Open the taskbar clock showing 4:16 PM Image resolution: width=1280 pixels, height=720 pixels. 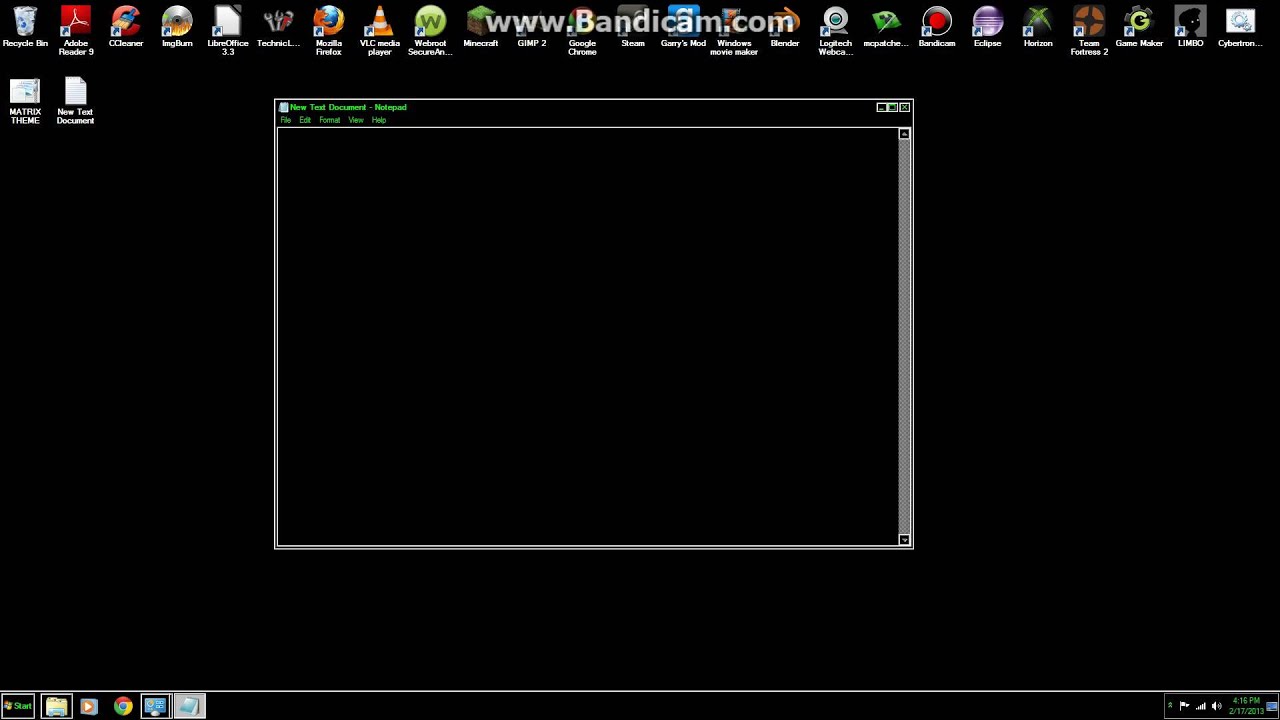[x=1246, y=706]
